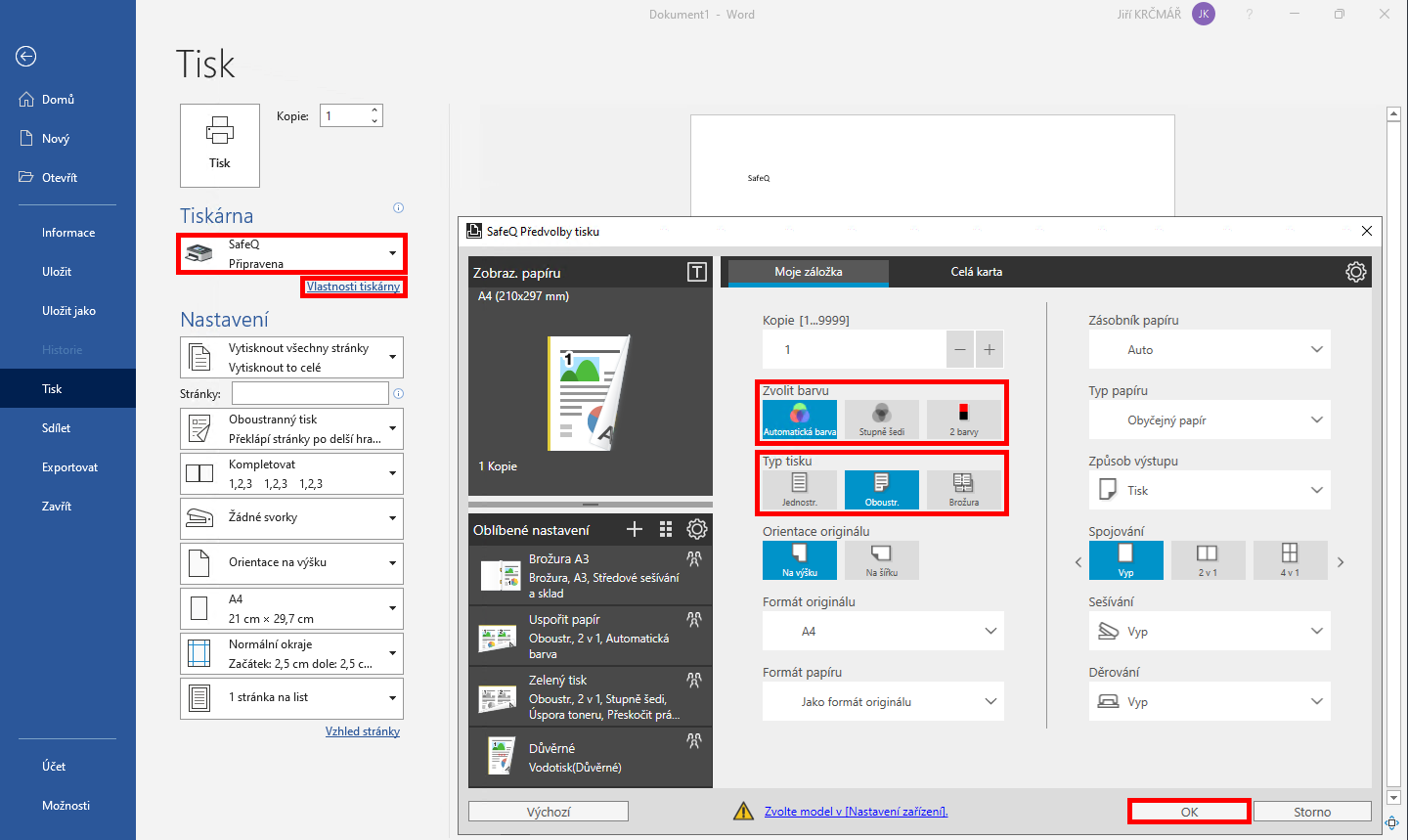Click the JK user account avatar
Viewport: 1408px width, 840px height.
[1204, 14]
